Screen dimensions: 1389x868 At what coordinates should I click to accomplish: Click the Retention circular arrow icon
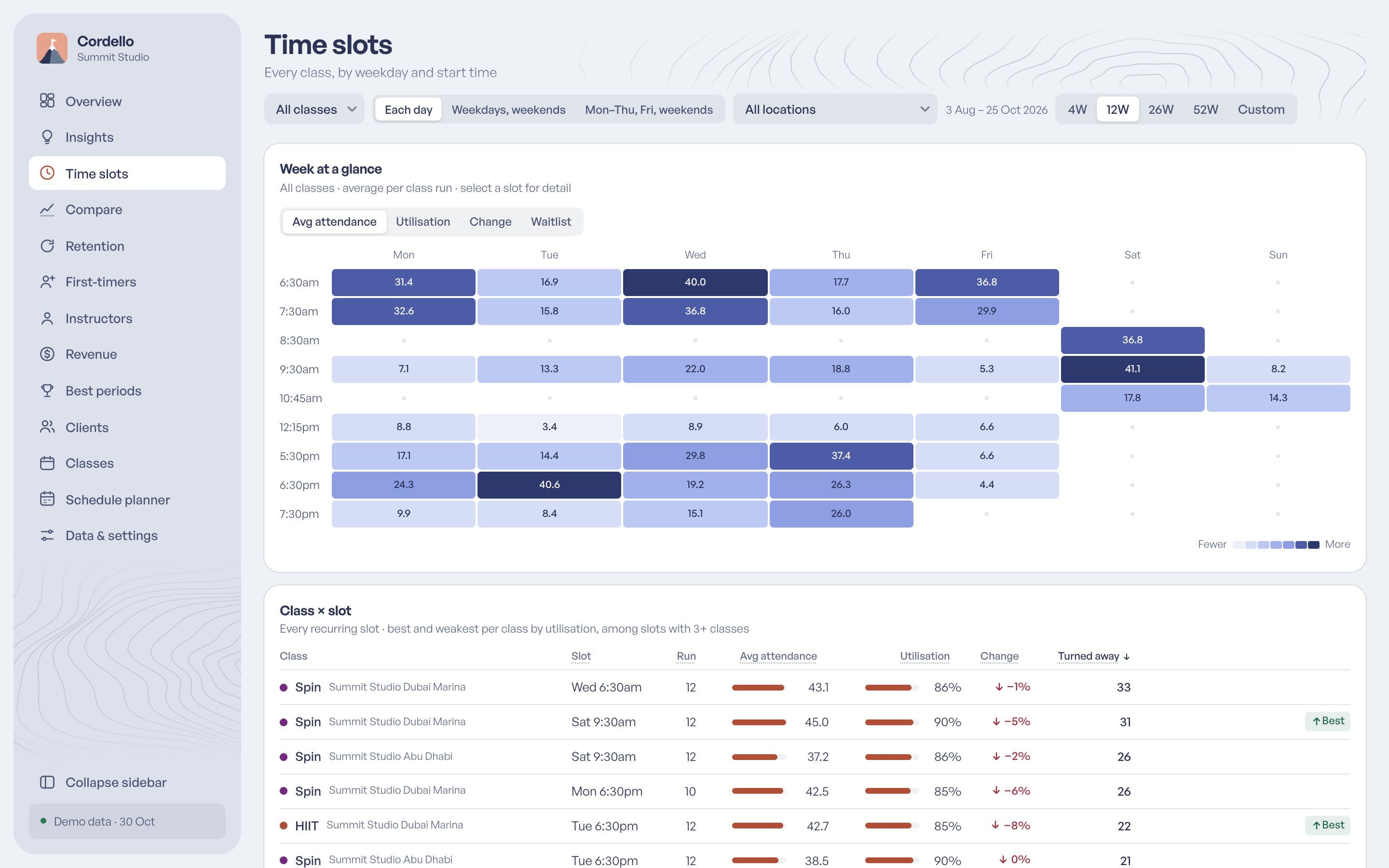coord(47,246)
